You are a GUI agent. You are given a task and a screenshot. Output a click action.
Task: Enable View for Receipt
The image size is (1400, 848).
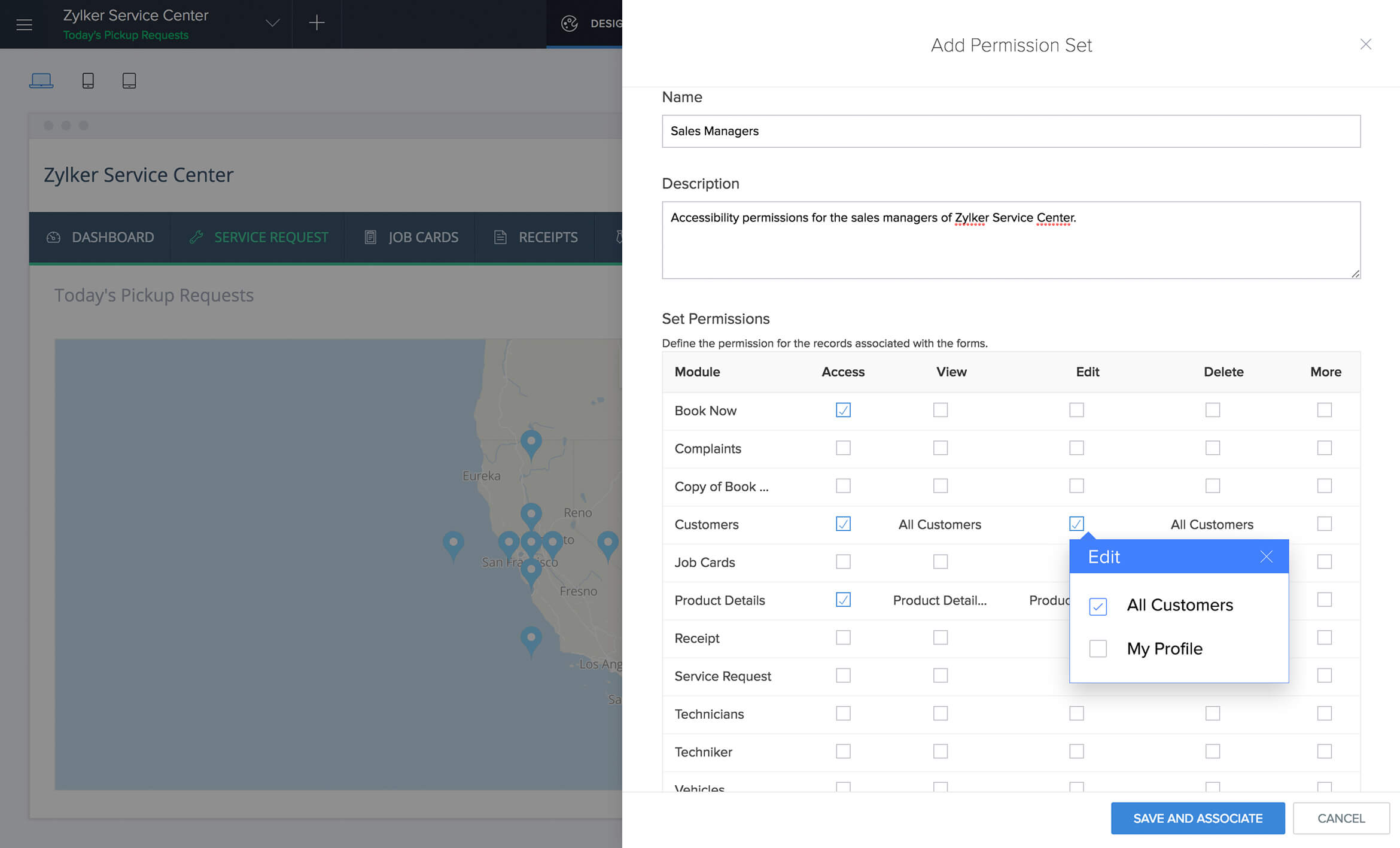point(941,637)
